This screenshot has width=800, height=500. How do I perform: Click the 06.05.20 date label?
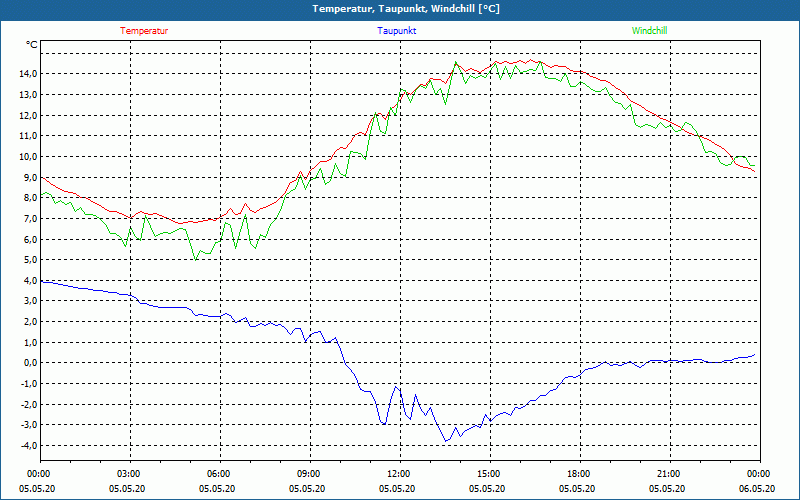757,488
